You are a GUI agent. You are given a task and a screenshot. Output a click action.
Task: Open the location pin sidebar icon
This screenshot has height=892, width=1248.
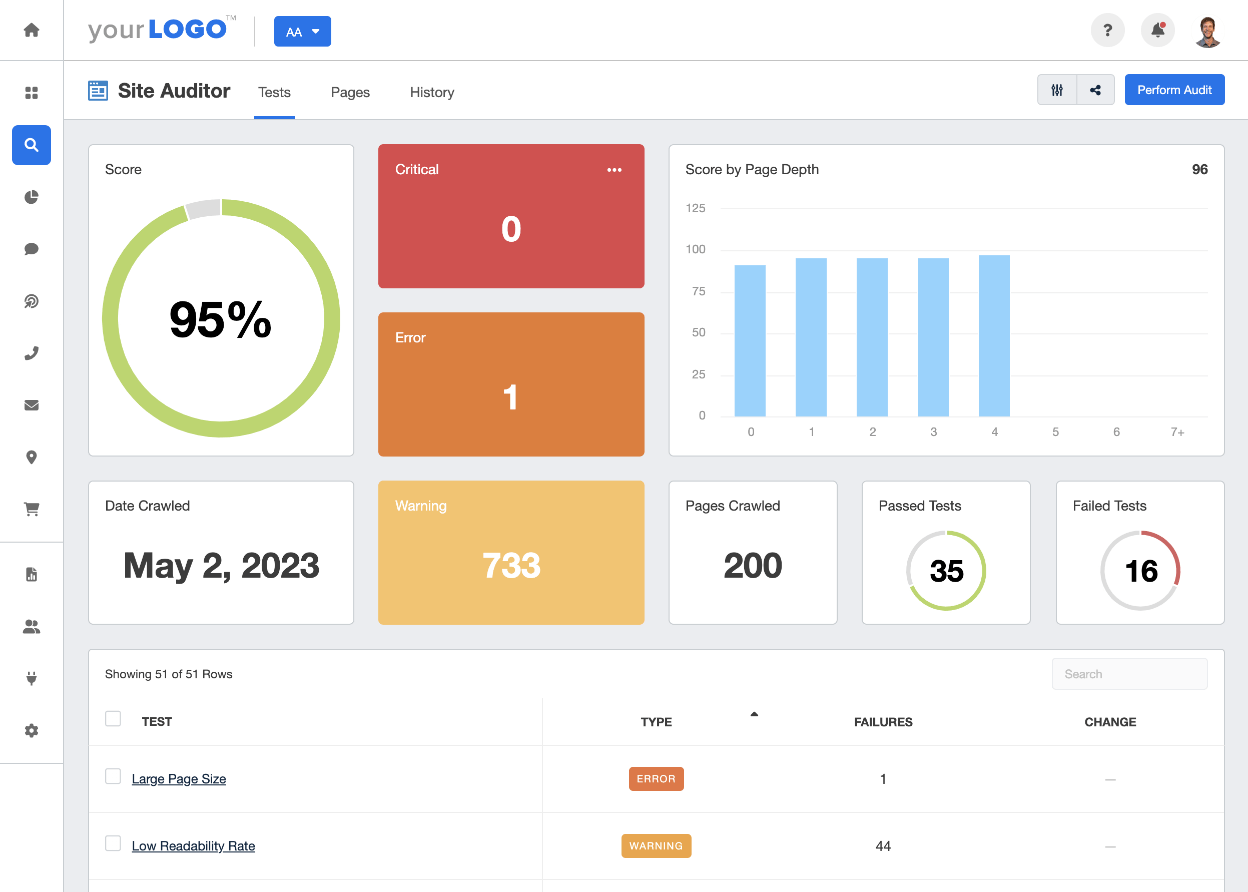click(x=31, y=457)
